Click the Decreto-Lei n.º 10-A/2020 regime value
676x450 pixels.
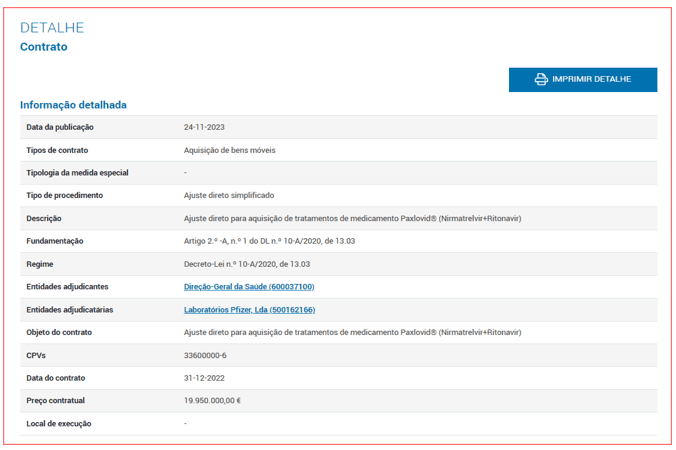[248, 264]
